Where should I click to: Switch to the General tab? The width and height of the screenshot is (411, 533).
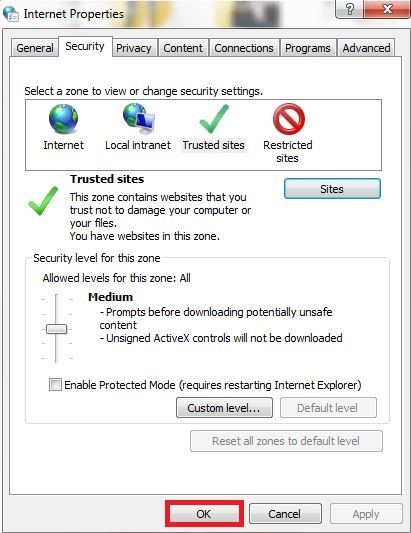click(35, 48)
